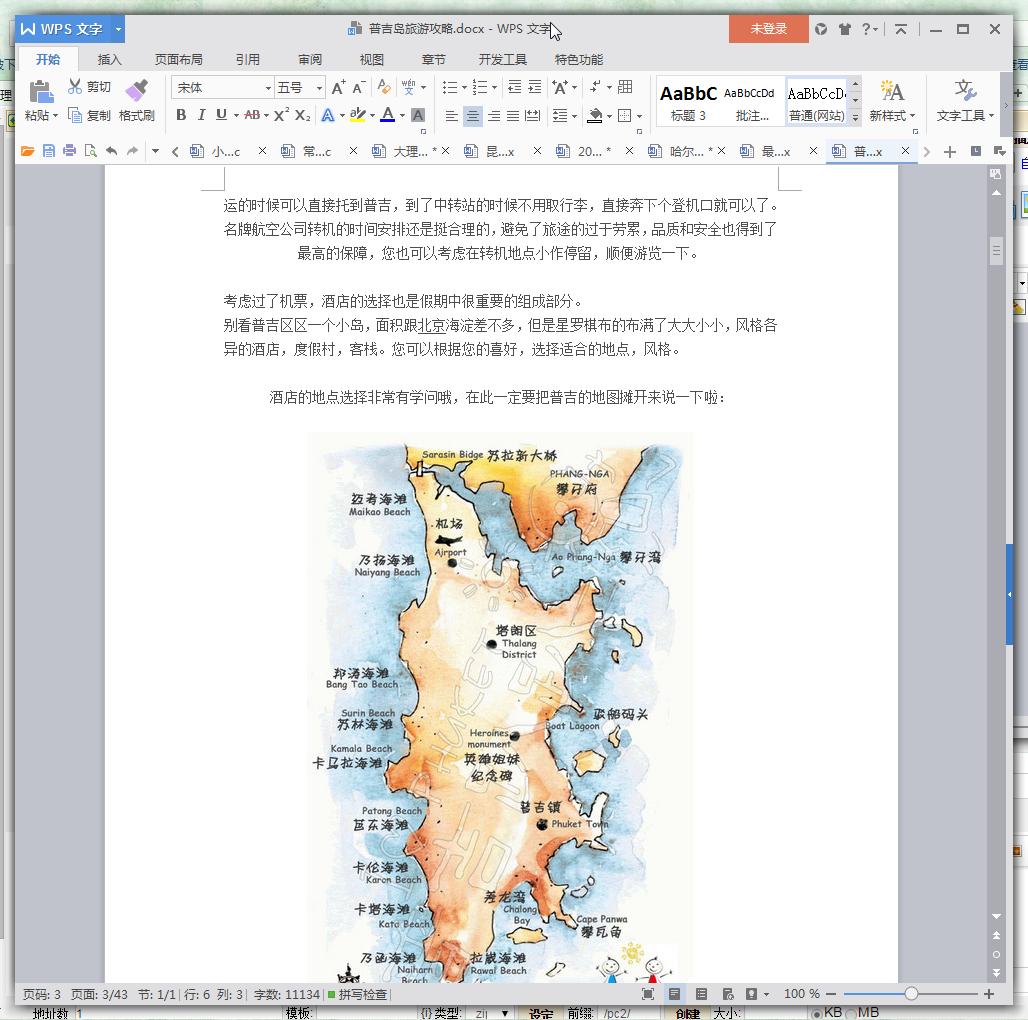1028x1020 pixels.
Task: Toggle 拼写检查 spell check in status bar
Action: (357, 994)
